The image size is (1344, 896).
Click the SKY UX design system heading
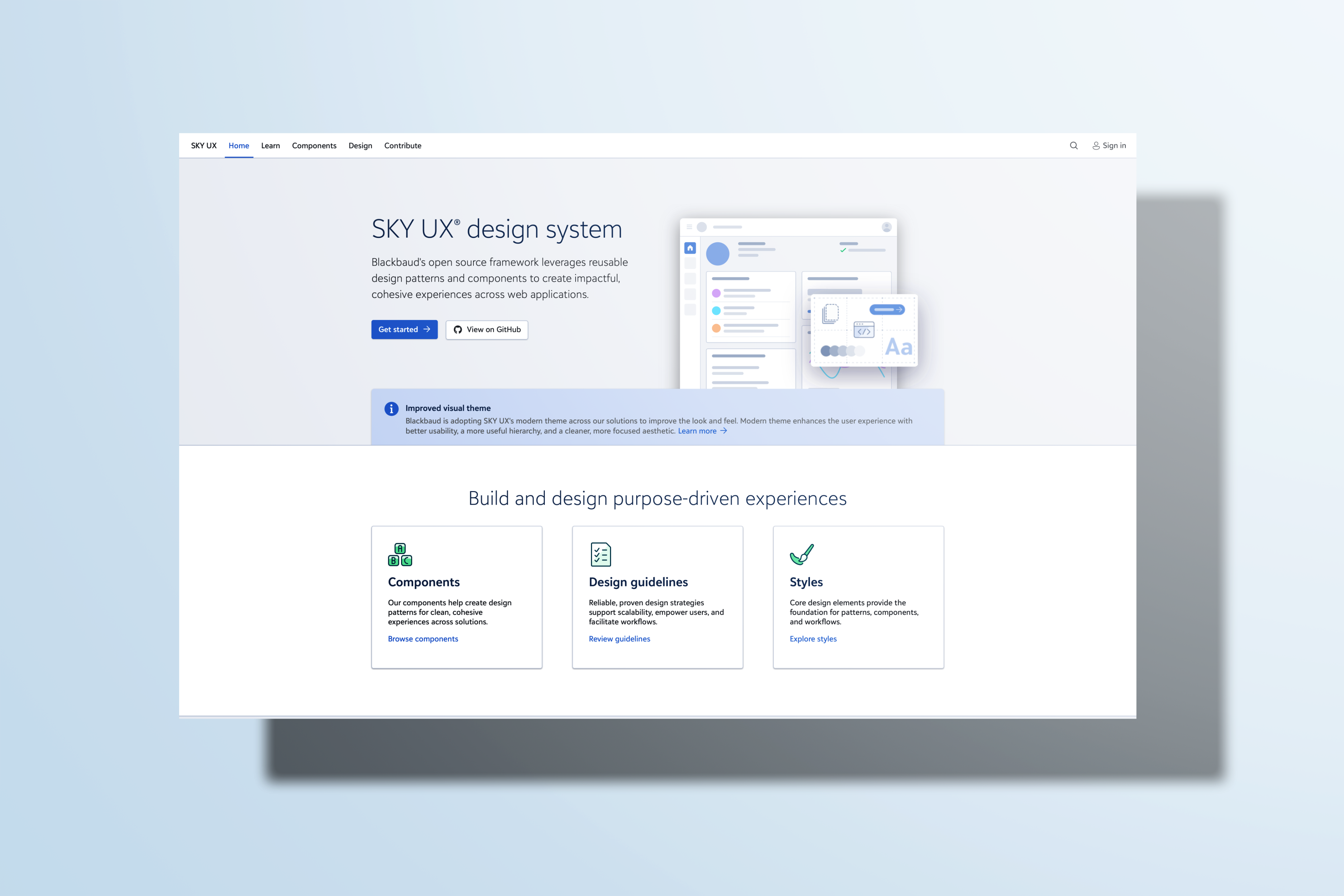tap(497, 229)
